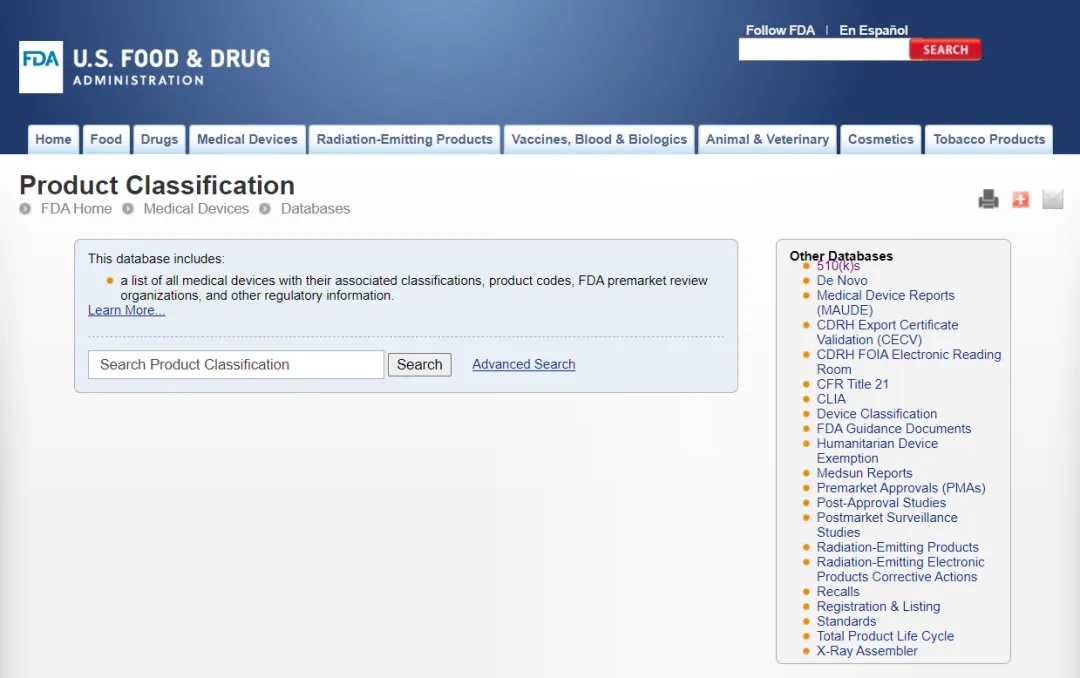The image size is (1080, 678).
Task: Click the printer icon to print page
Action: (988, 199)
